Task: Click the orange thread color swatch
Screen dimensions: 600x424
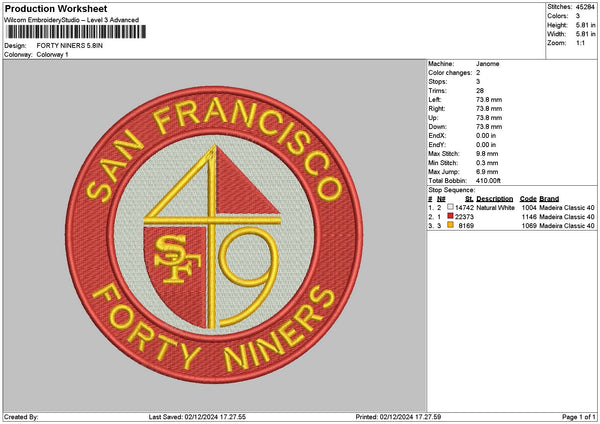Action: [450, 225]
